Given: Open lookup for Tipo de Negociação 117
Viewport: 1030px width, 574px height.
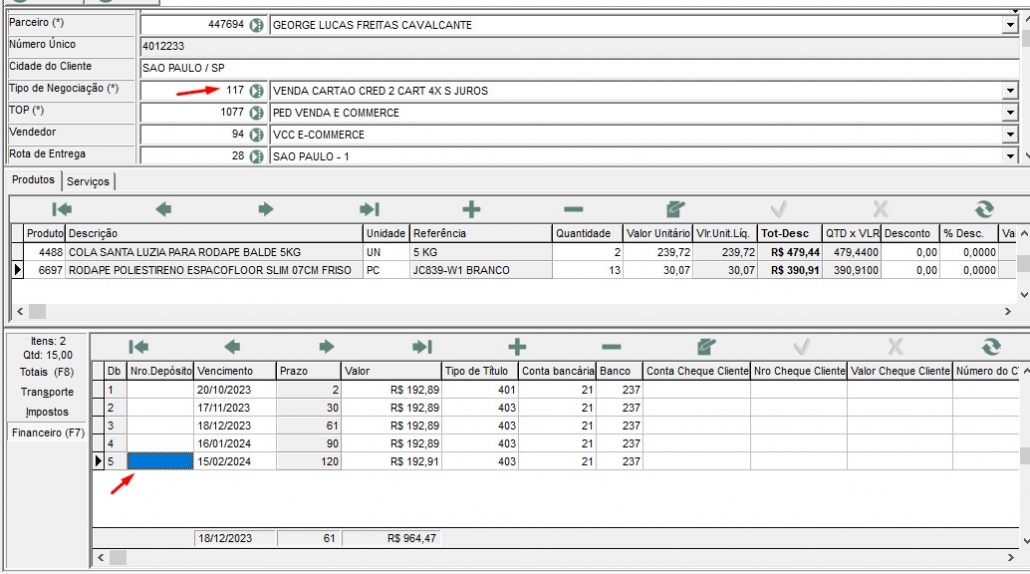Looking at the screenshot, I should pyautogui.click(x=257, y=91).
